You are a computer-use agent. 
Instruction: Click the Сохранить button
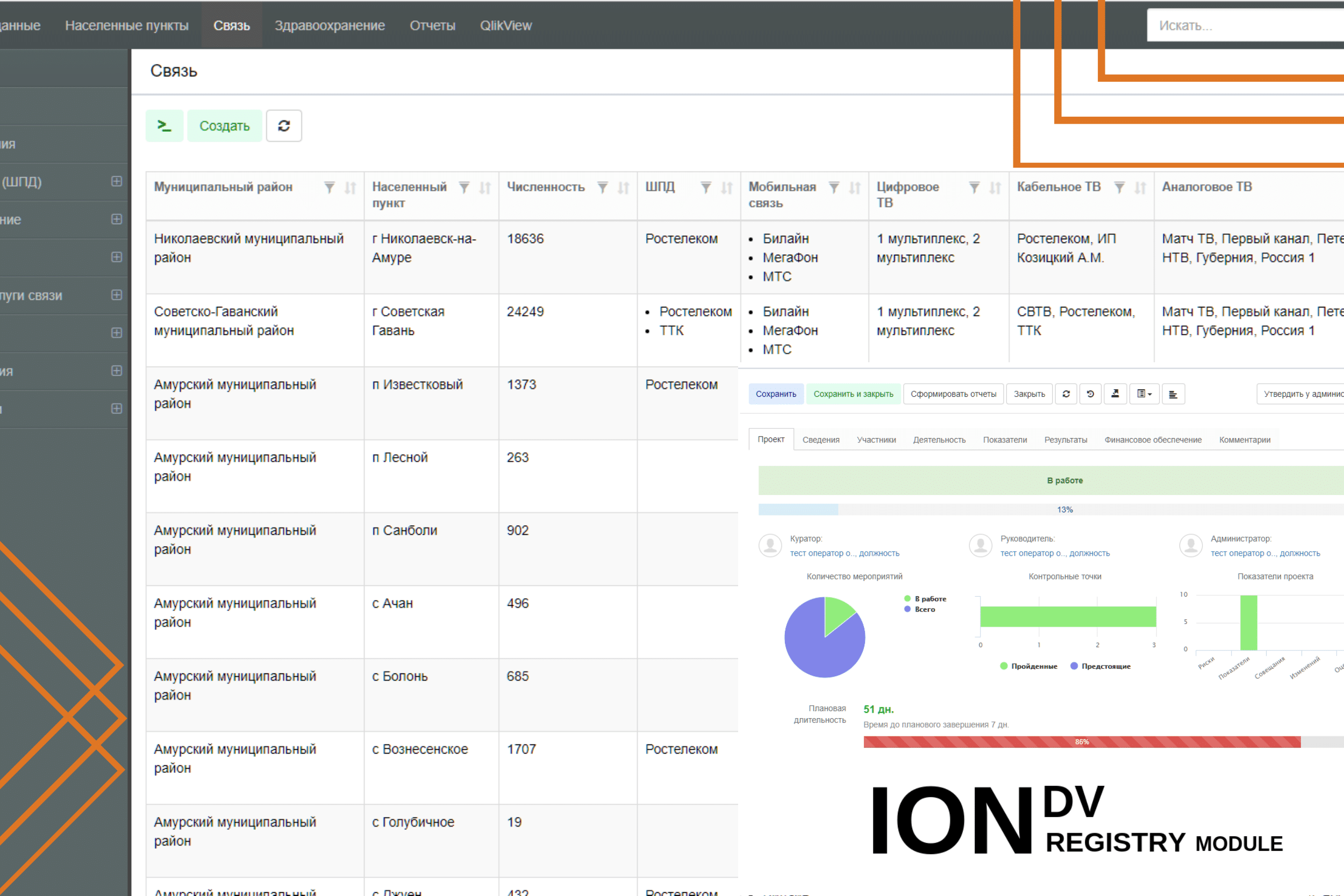pyautogui.click(x=776, y=394)
